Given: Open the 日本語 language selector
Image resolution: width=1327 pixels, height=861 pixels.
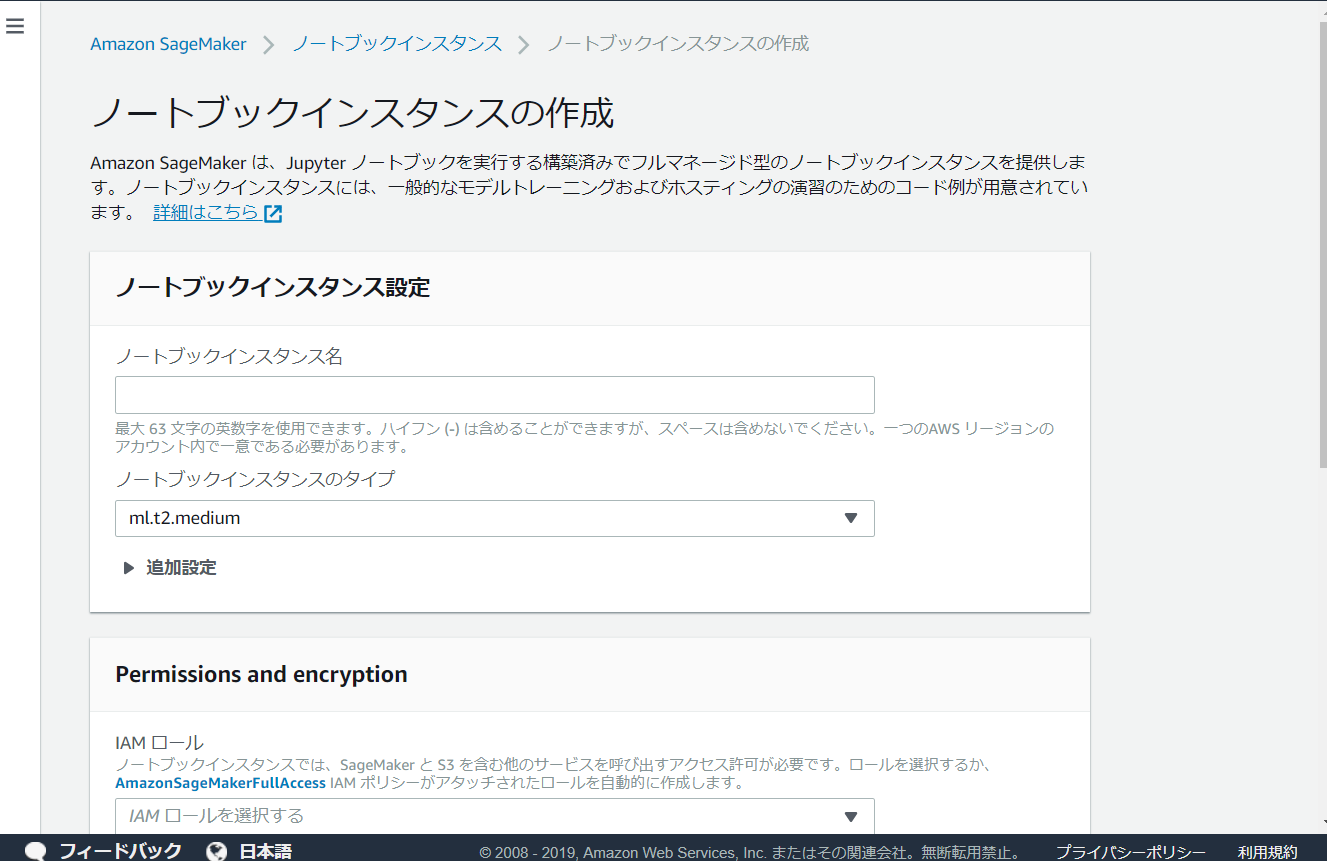Looking at the screenshot, I should click(x=265, y=851).
